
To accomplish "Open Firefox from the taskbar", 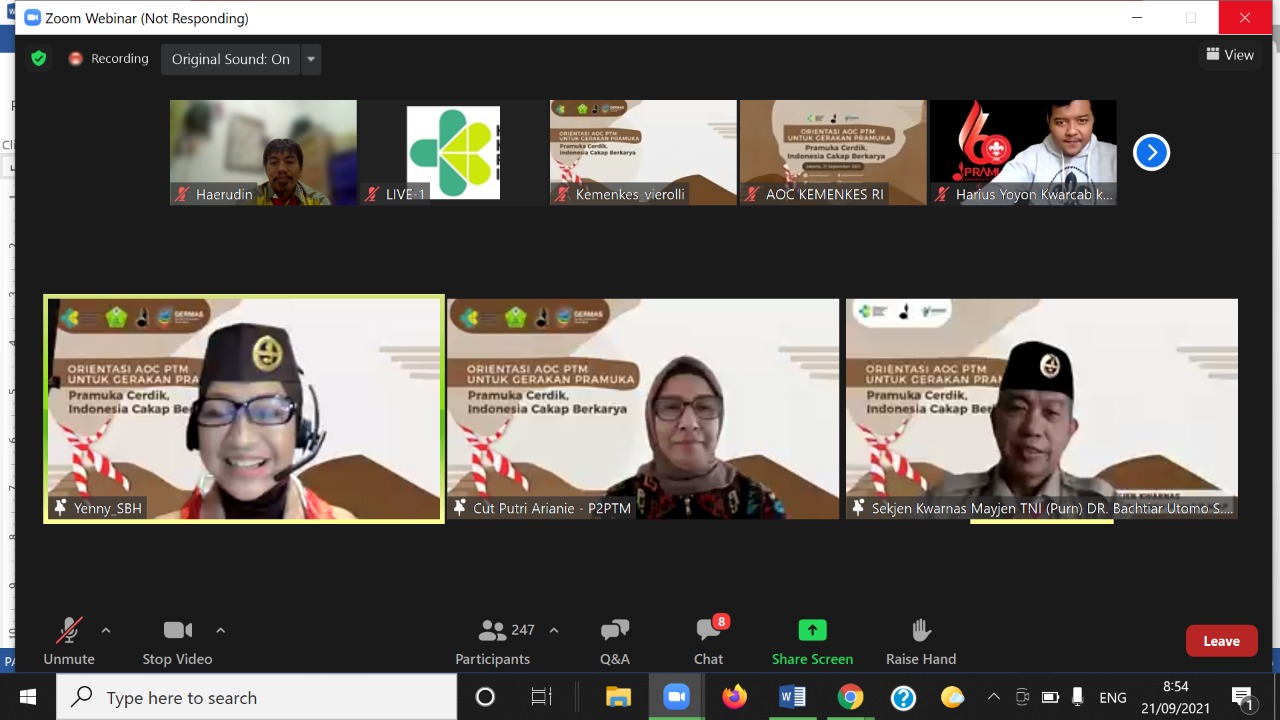I will click(x=735, y=697).
